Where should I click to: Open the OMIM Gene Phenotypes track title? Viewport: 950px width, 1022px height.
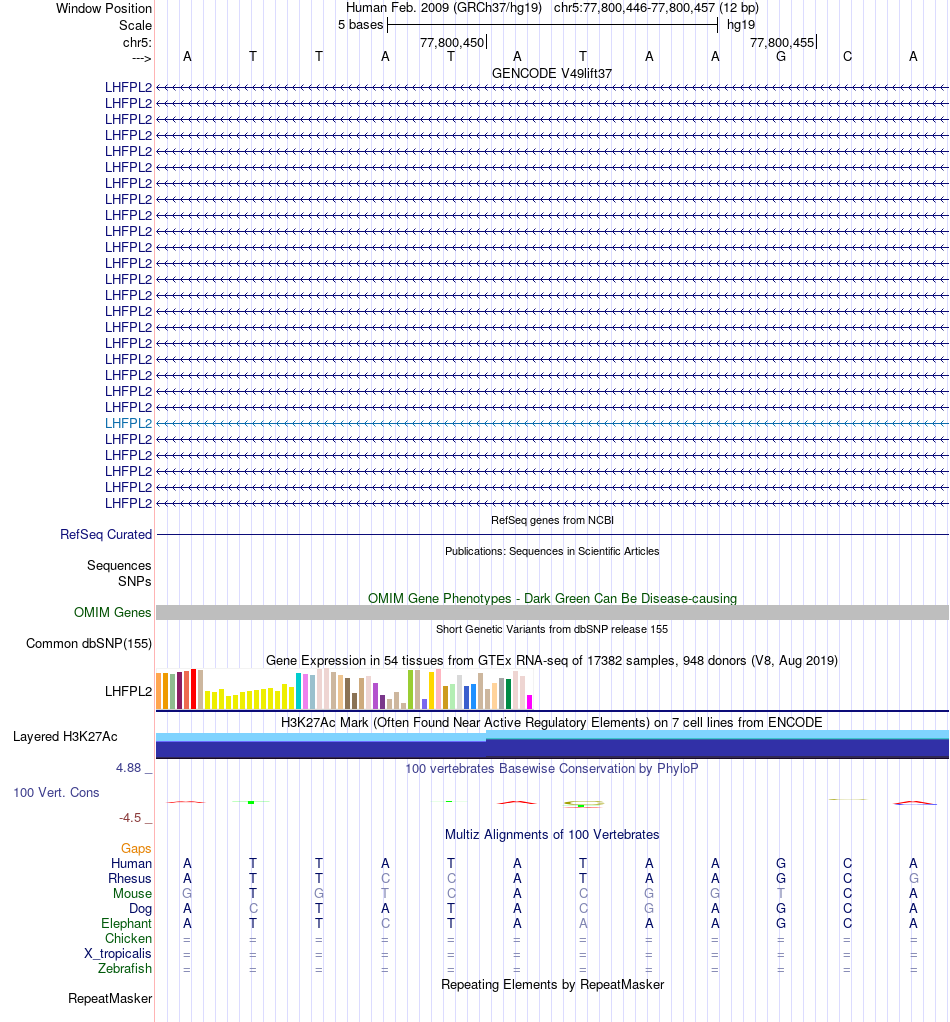click(552, 598)
